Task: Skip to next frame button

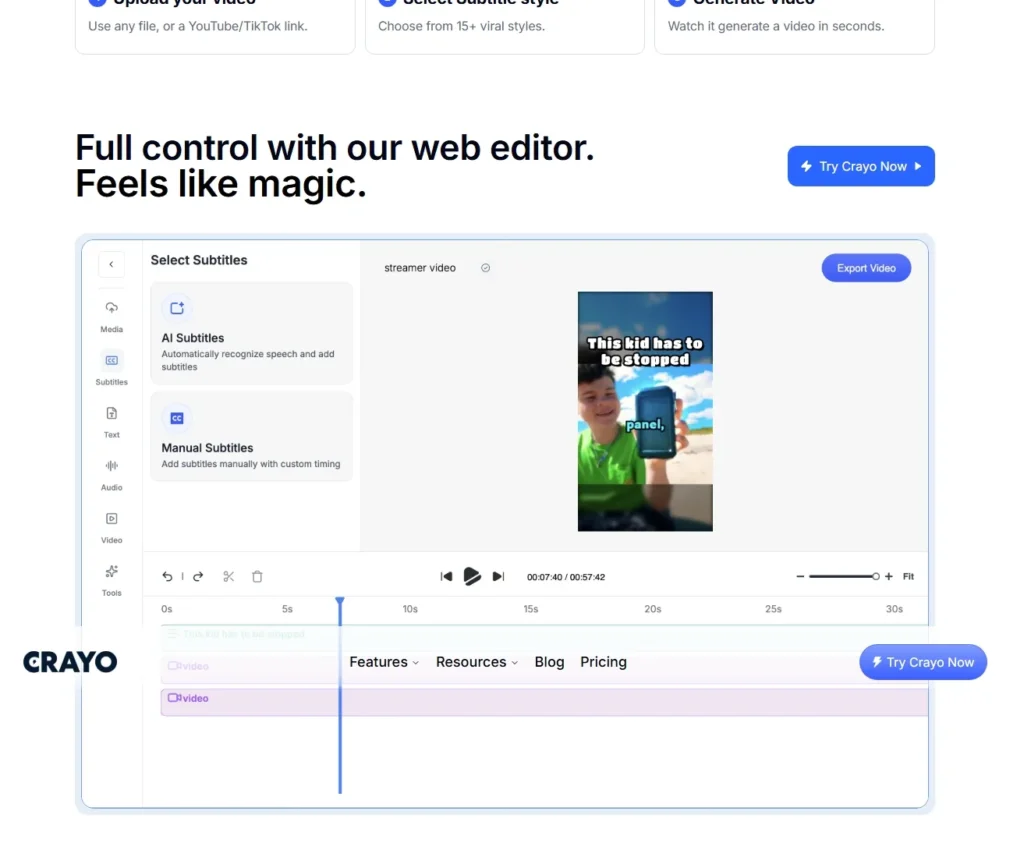Action: pyautogui.click(x=498, y=577)
